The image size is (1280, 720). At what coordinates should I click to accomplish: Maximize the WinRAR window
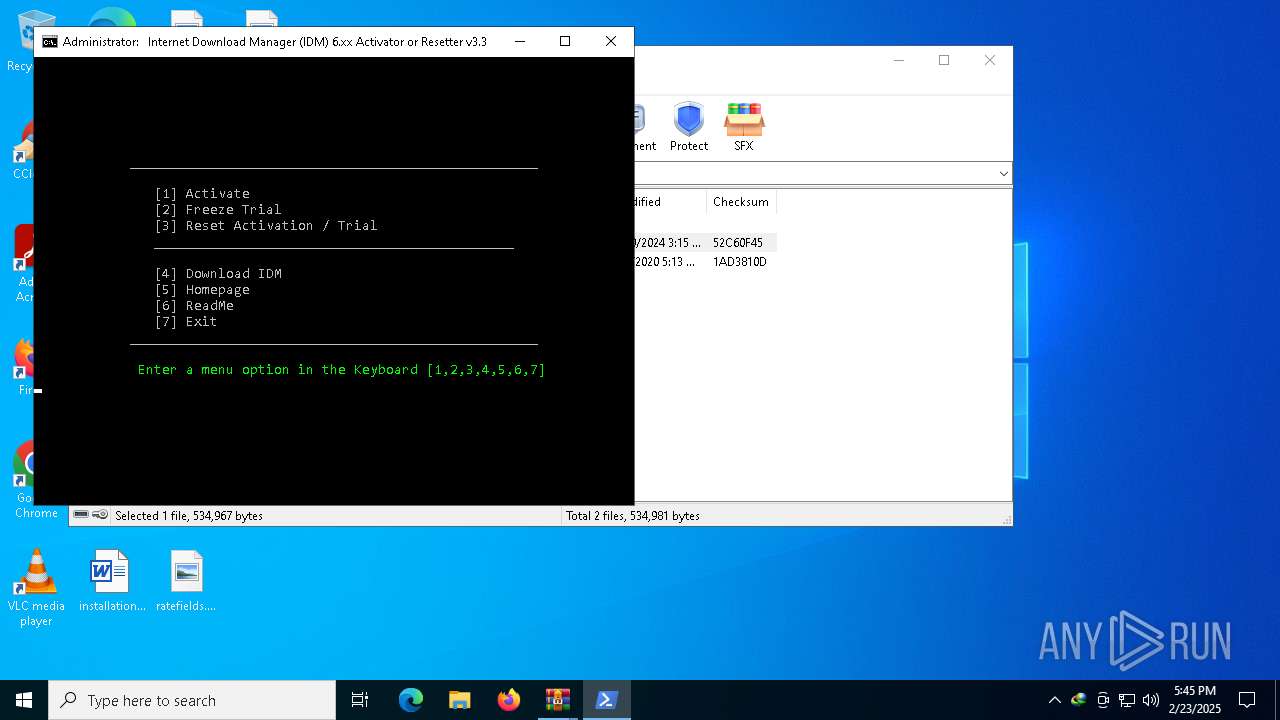point(944,60)
